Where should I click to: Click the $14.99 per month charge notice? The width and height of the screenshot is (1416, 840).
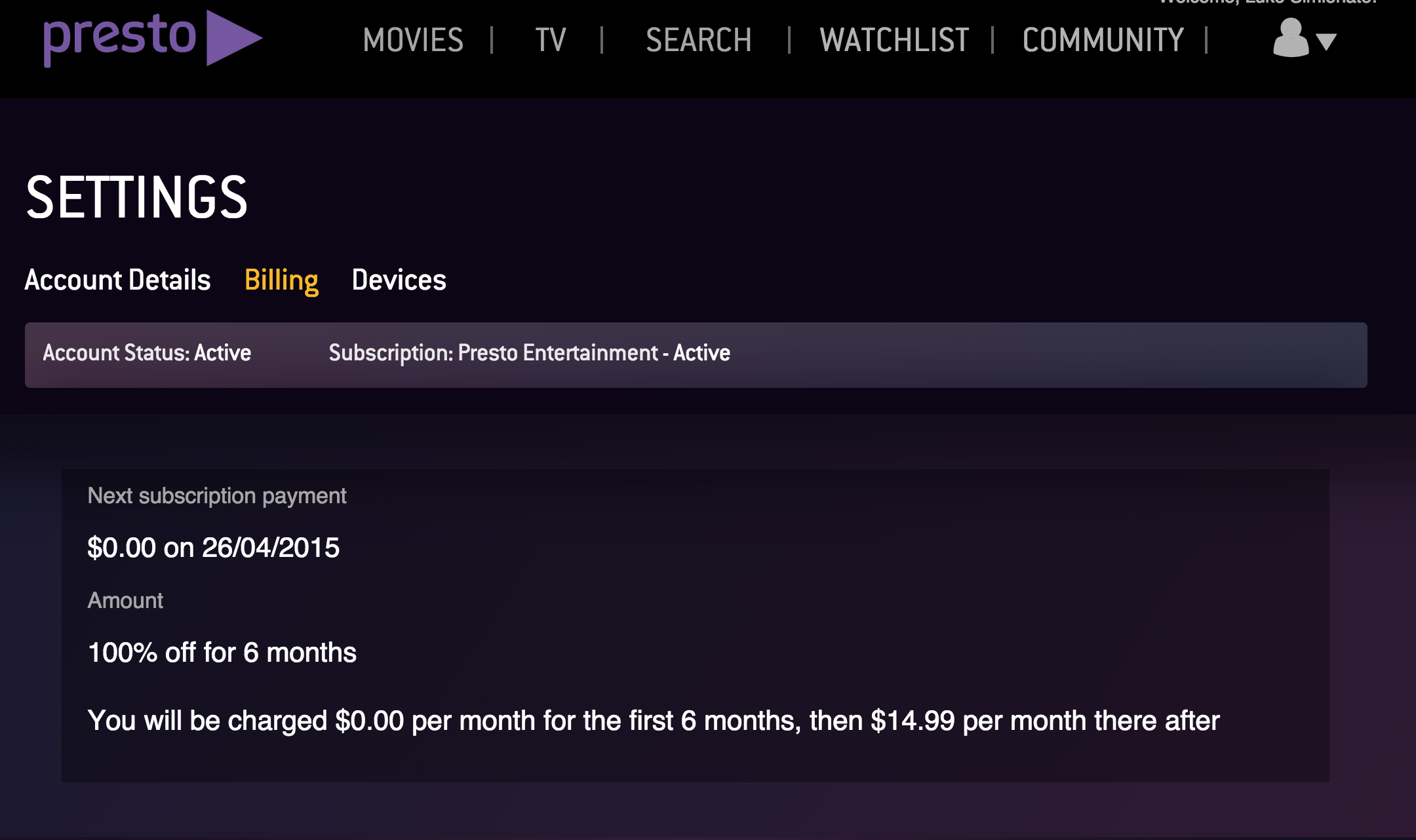(653, 721)
